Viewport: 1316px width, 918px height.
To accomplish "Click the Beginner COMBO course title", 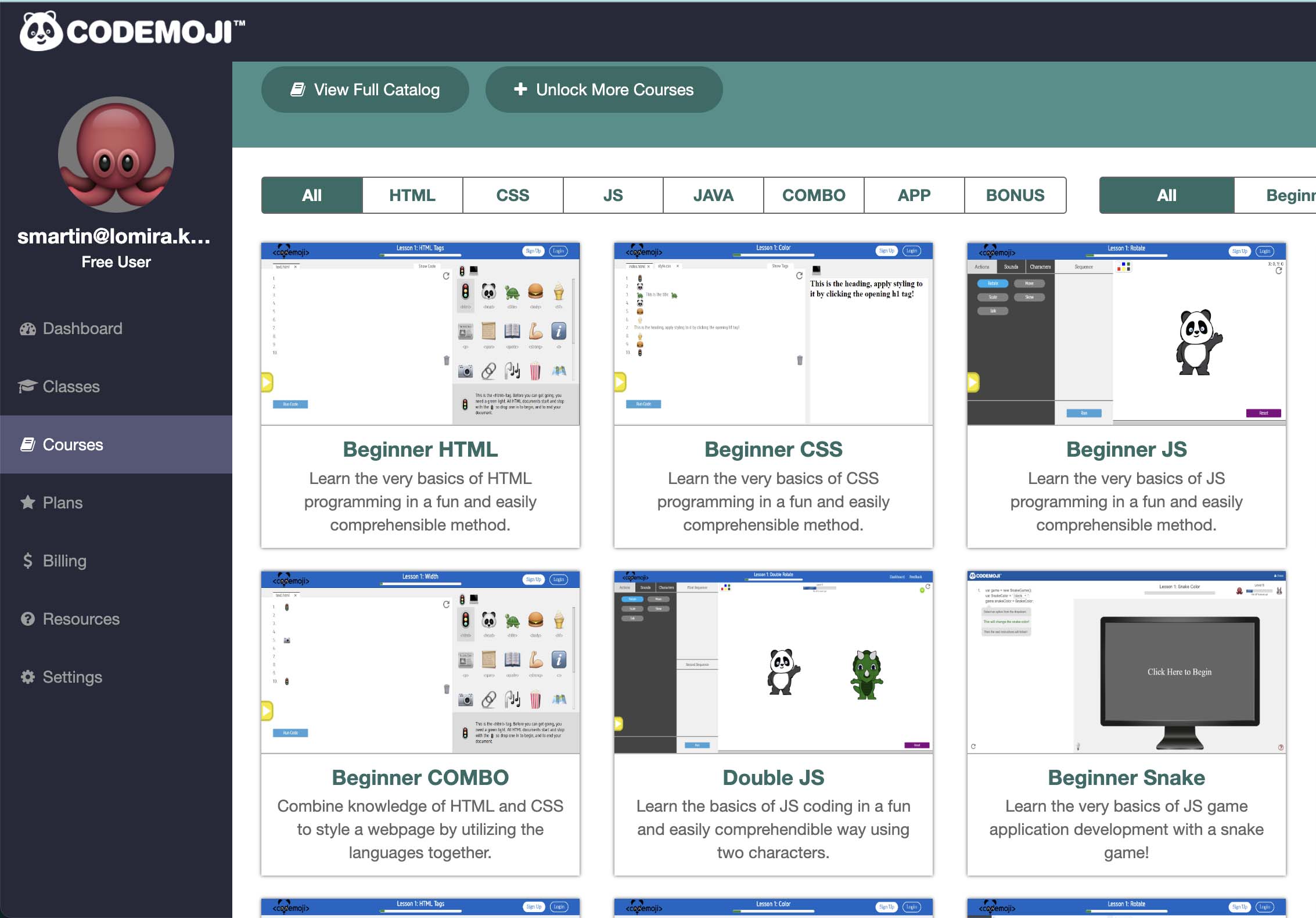I will pyautogui.click(x=420, y=777).
